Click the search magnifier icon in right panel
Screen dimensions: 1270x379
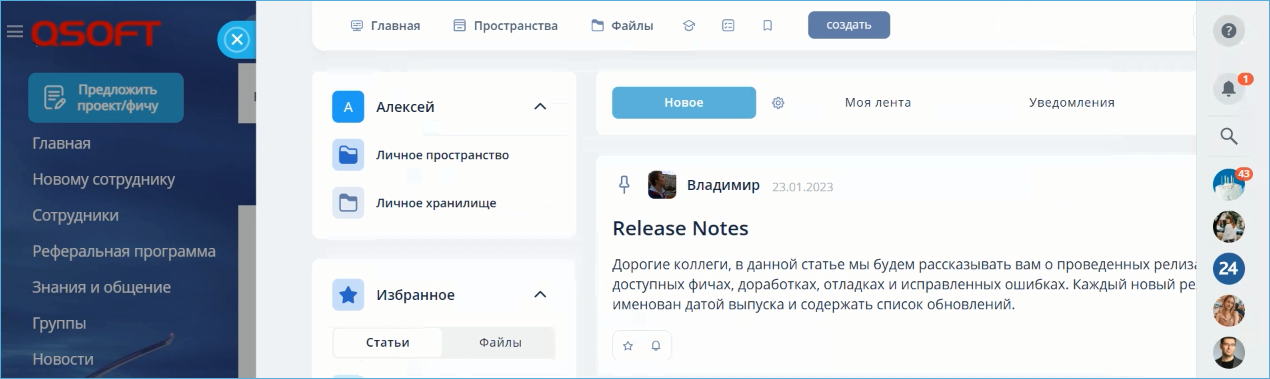pyautogui.click(x=1229, y=136)
